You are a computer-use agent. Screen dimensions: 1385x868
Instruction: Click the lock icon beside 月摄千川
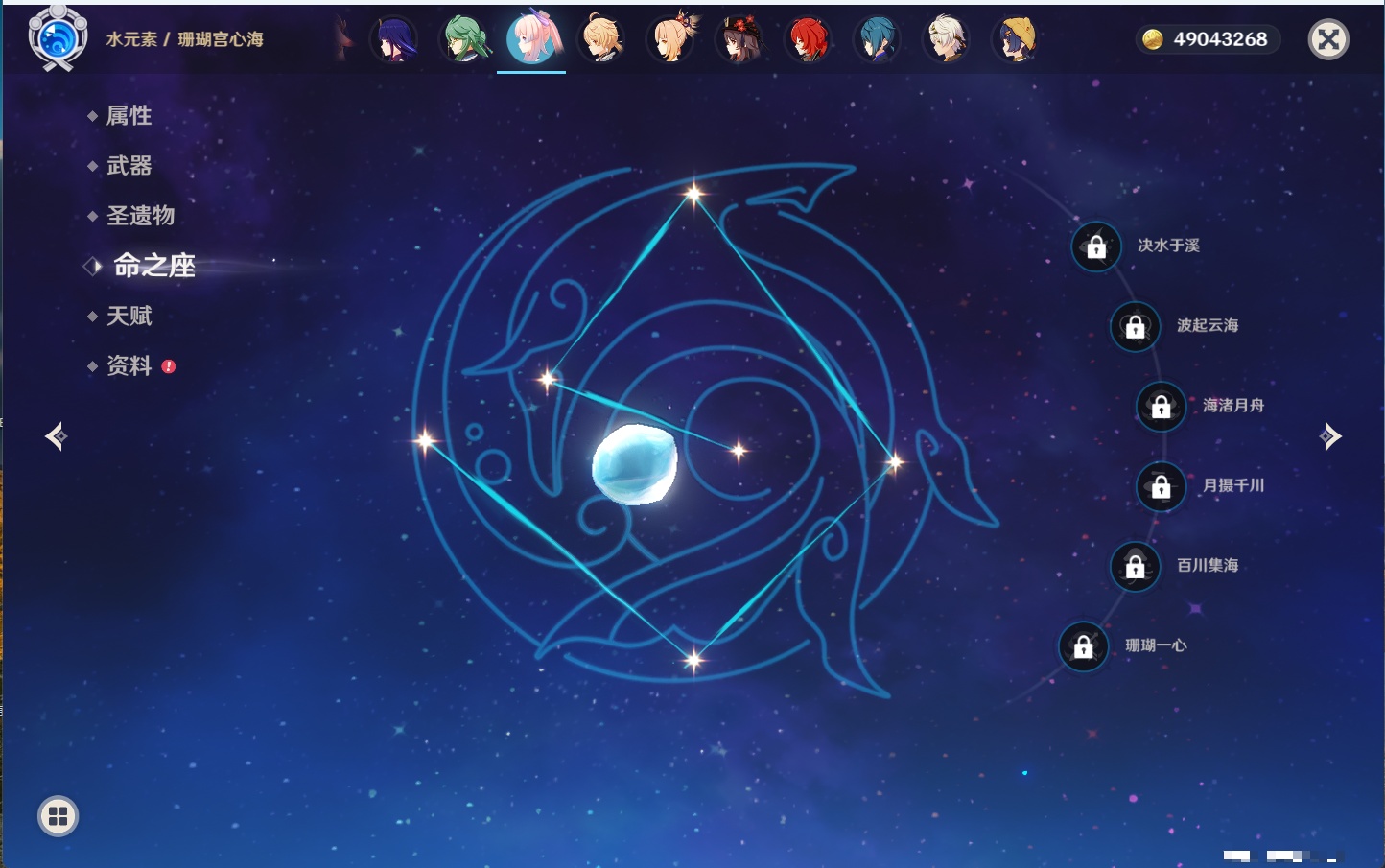pyautogui.click(x=1161, y=486)
